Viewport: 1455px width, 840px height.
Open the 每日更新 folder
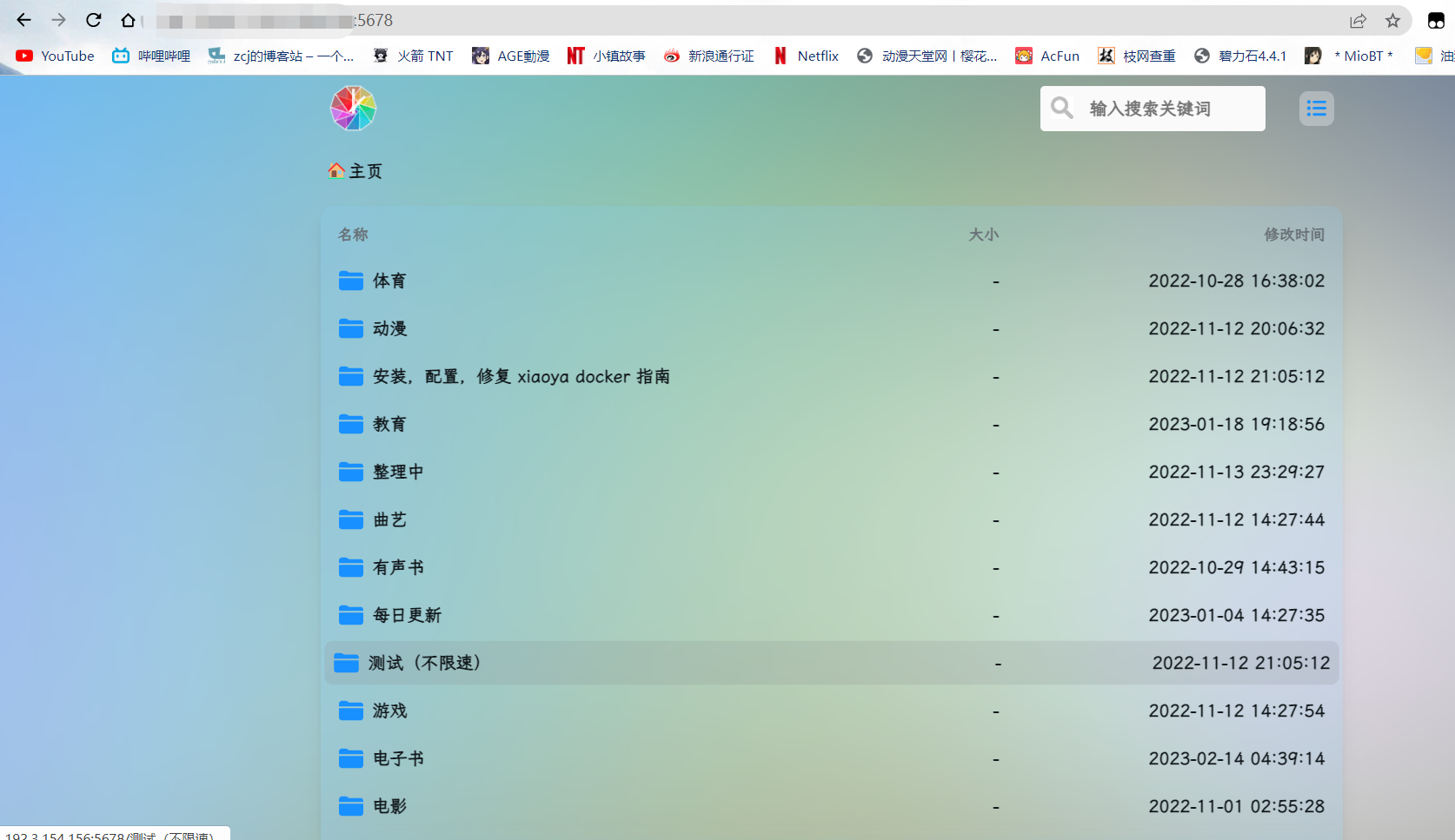pos(407,615)
